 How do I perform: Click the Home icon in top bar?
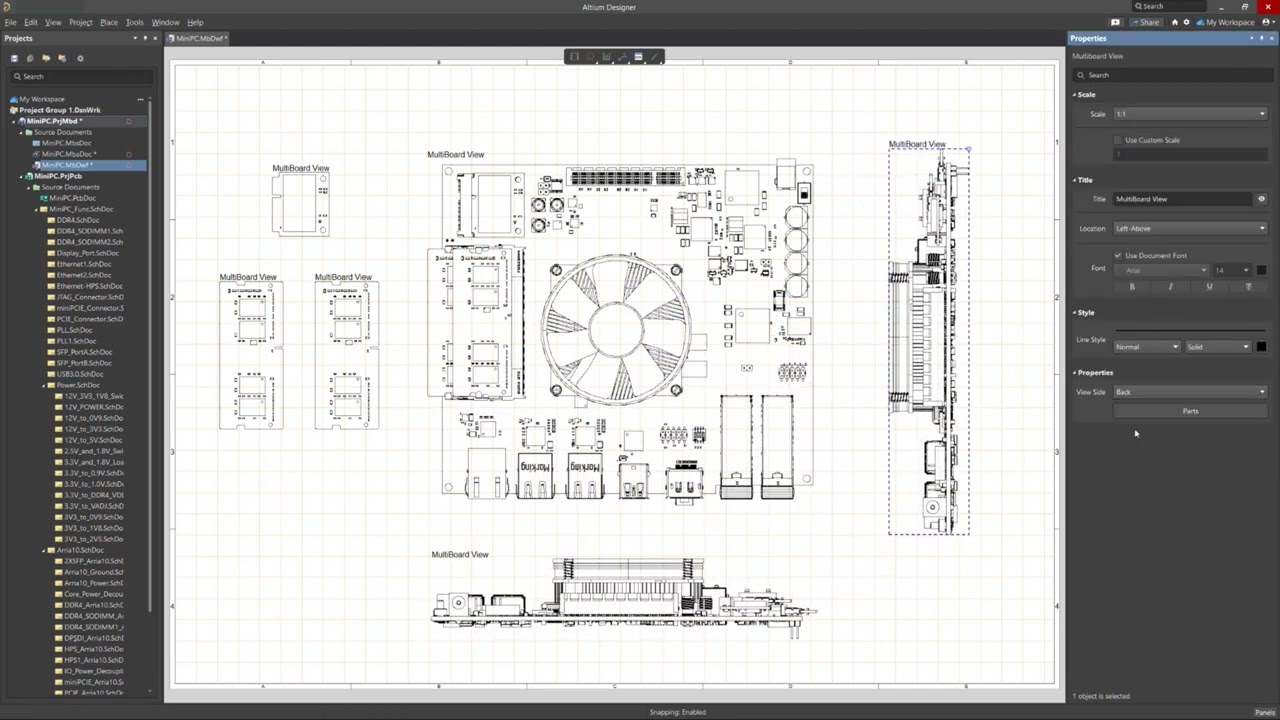click(1175, 22)
